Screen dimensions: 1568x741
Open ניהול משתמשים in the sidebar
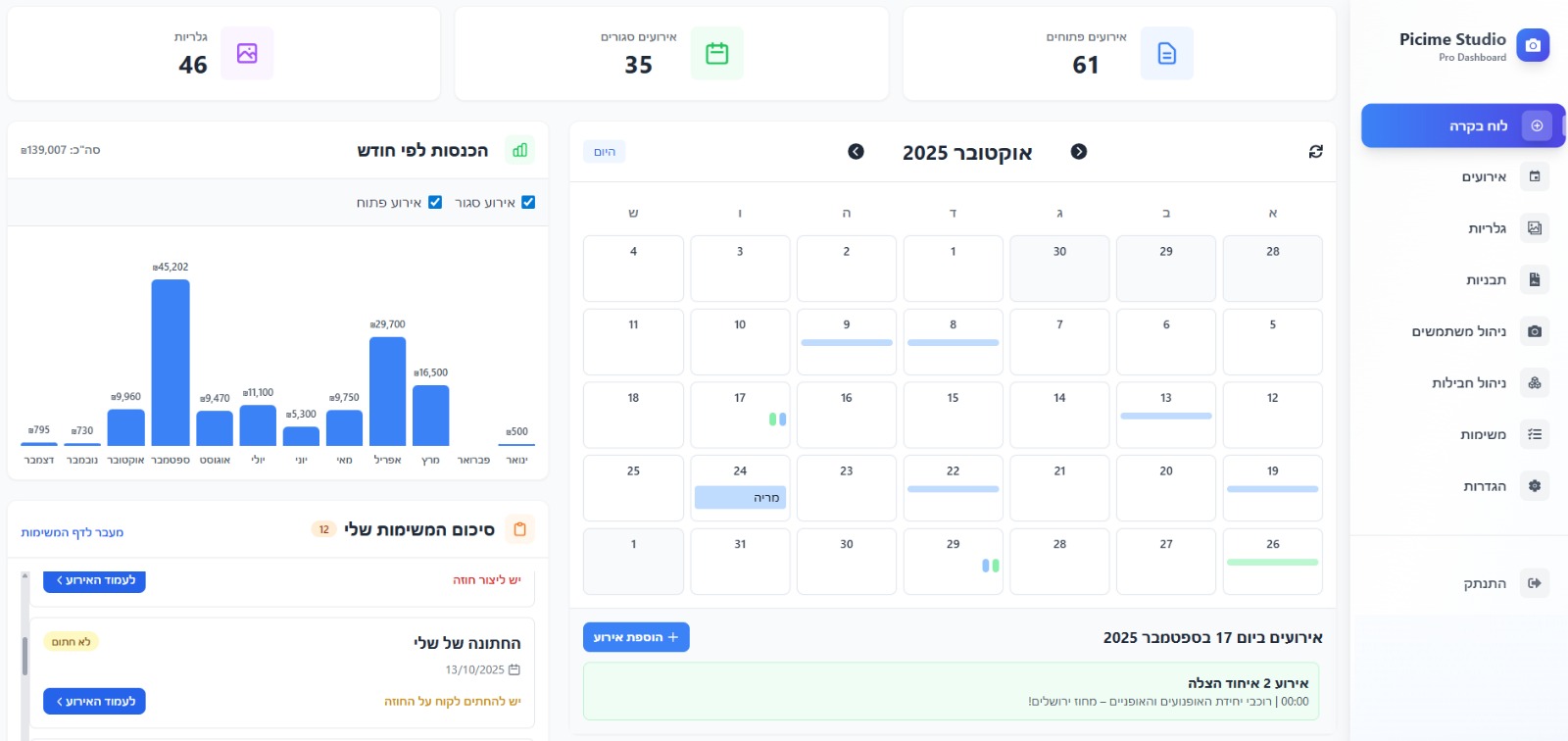point(1458,331)
